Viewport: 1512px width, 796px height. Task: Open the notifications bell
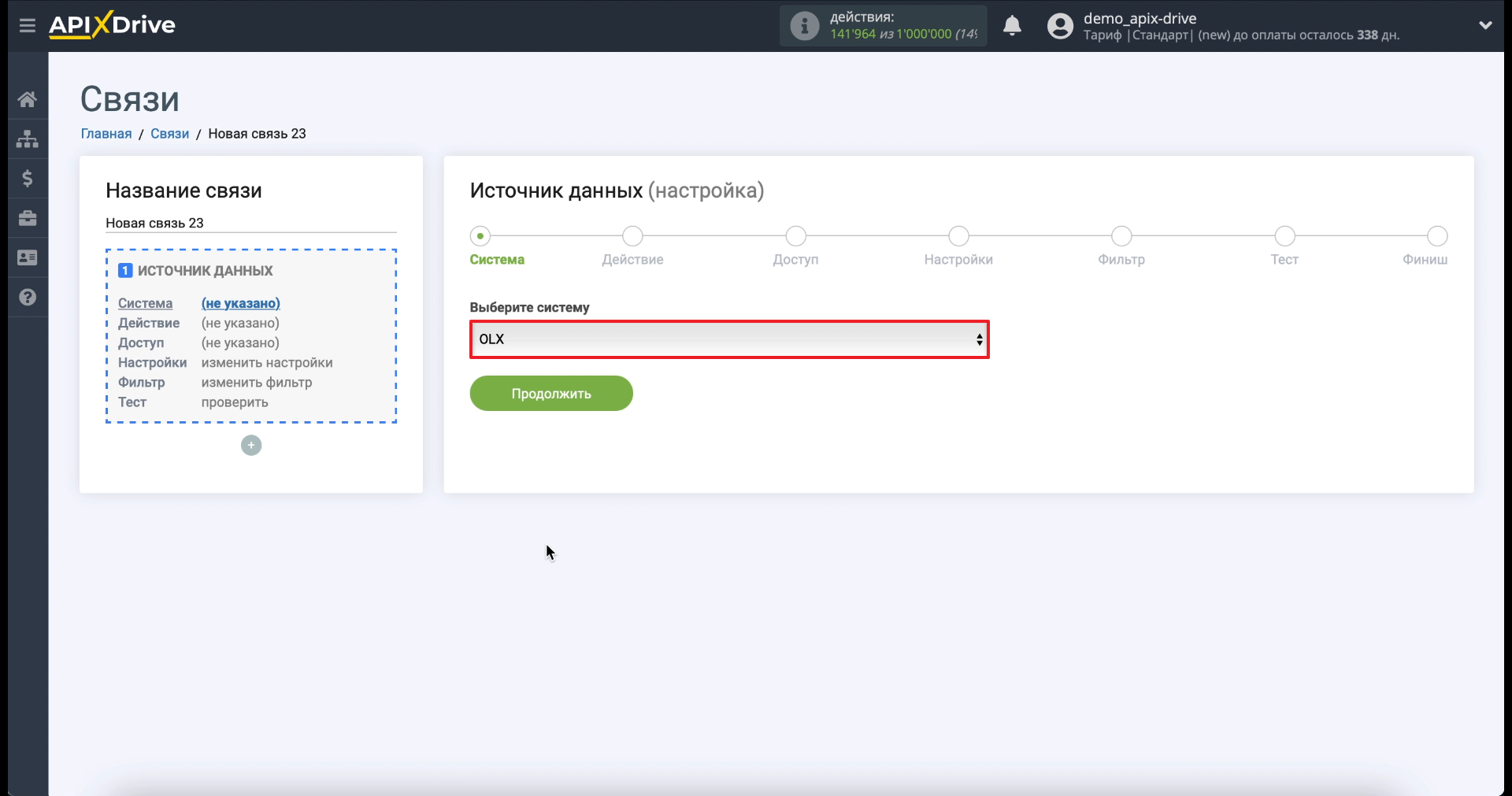(1012, 26)
